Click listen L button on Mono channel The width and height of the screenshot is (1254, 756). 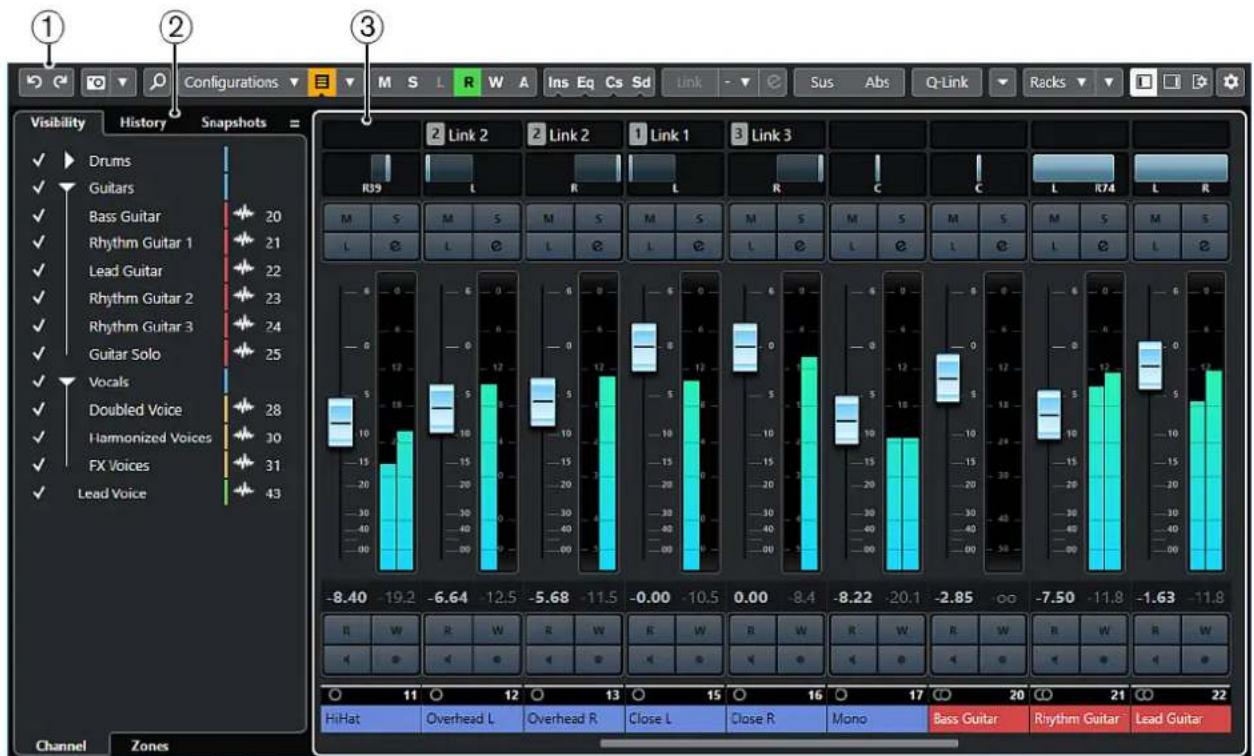coord(853,245)
